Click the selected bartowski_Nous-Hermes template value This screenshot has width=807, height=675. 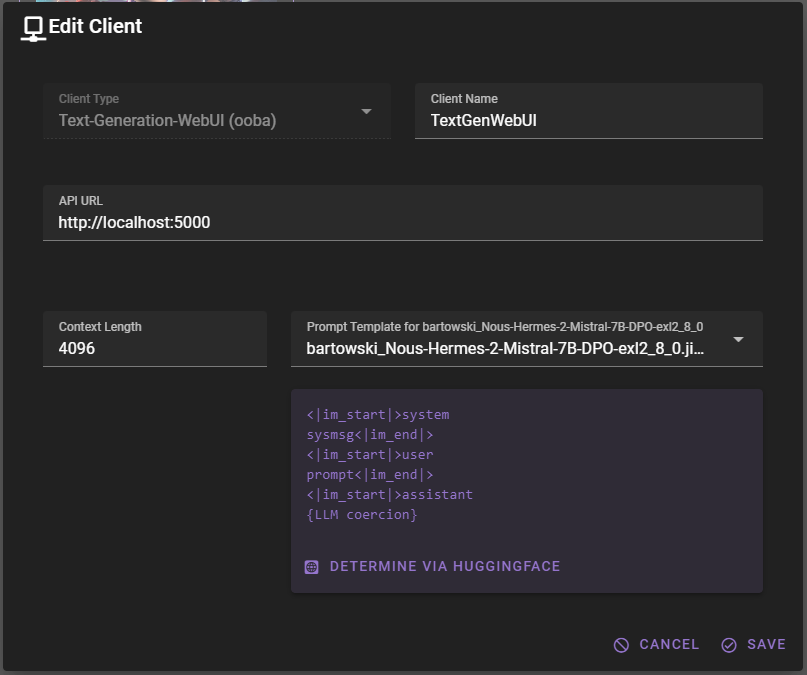pos(505,350)
